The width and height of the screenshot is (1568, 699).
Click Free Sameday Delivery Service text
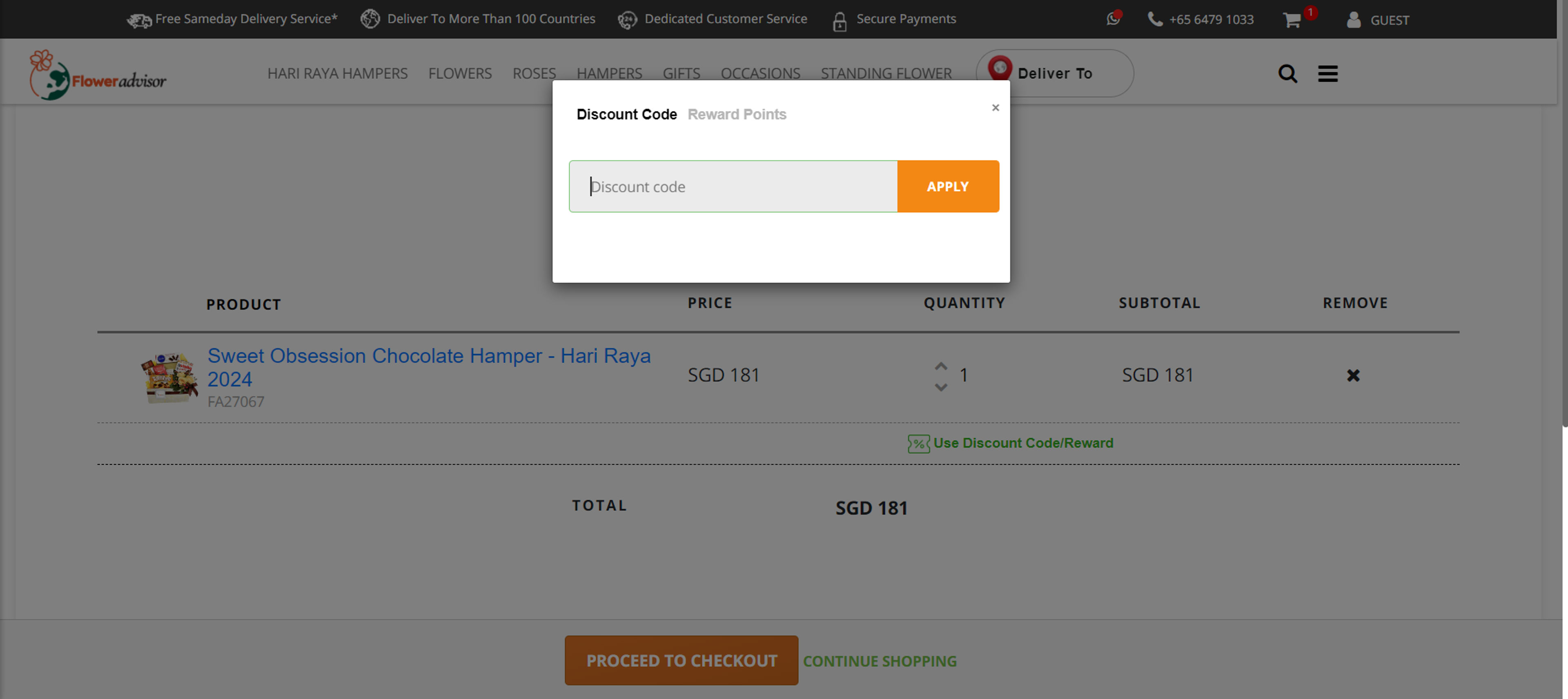[x=246, y=19]
